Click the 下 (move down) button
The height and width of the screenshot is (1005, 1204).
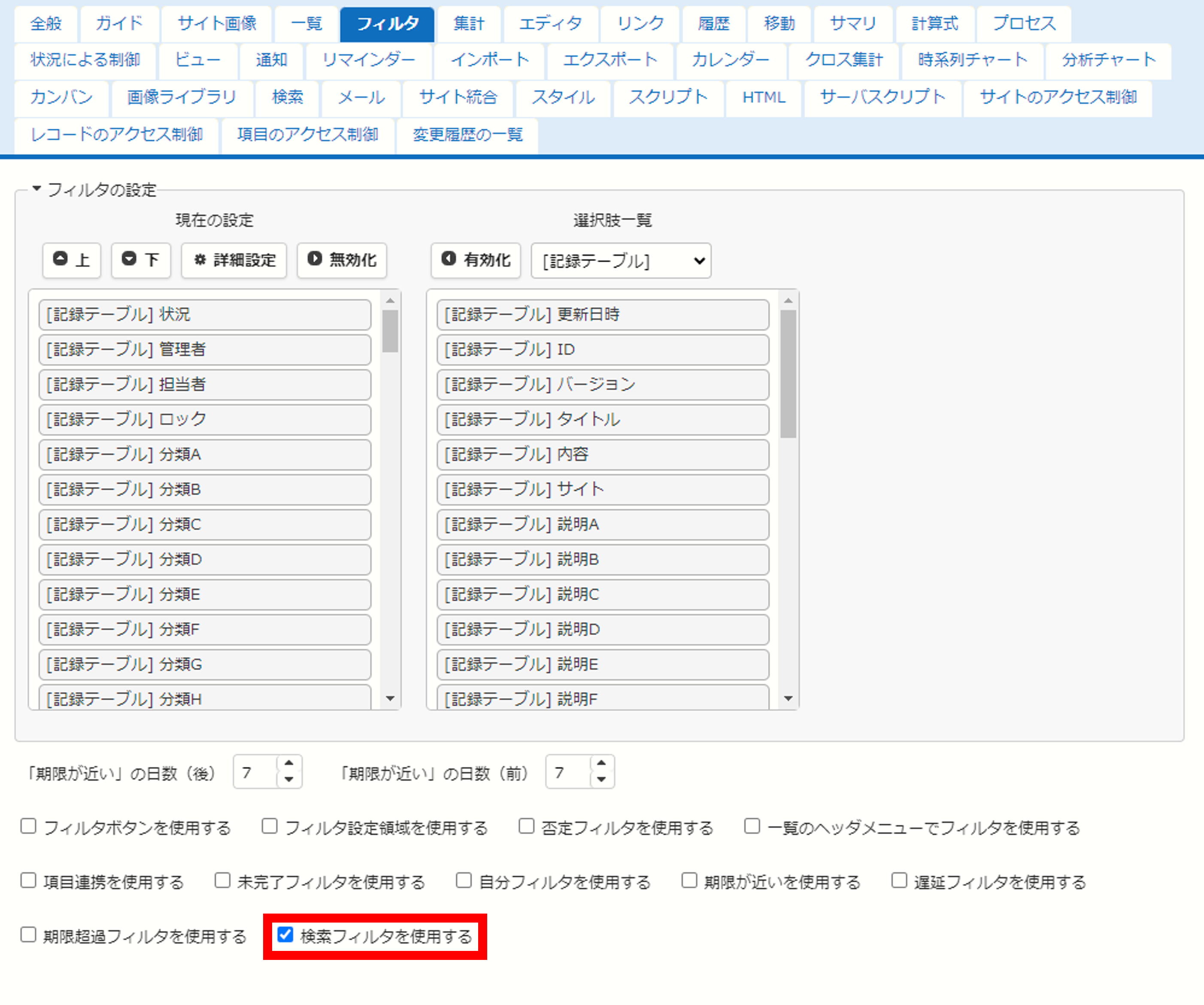141,260
